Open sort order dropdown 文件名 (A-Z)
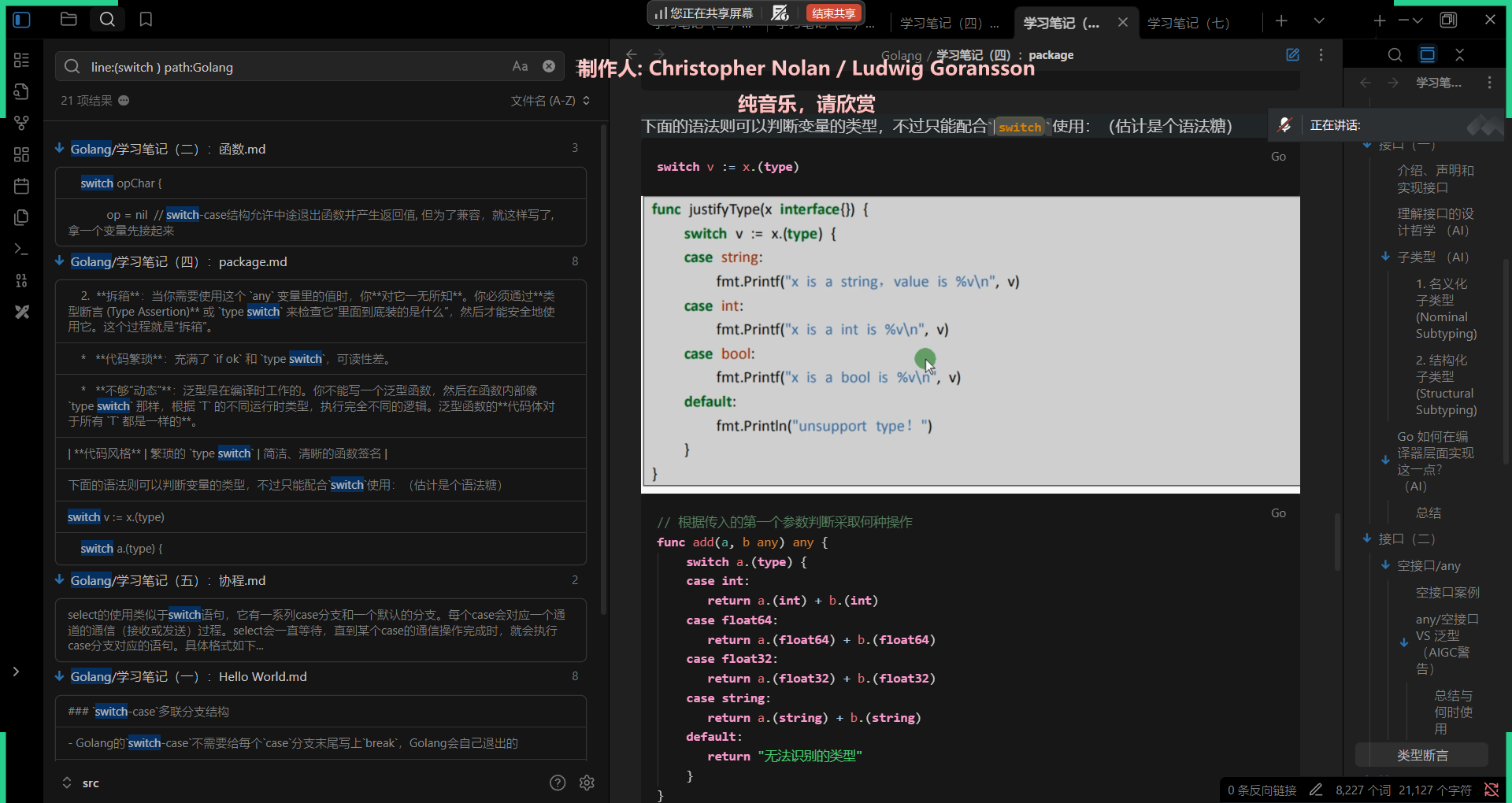This screenshot has height=803, width=1512. tap(550, 101)
